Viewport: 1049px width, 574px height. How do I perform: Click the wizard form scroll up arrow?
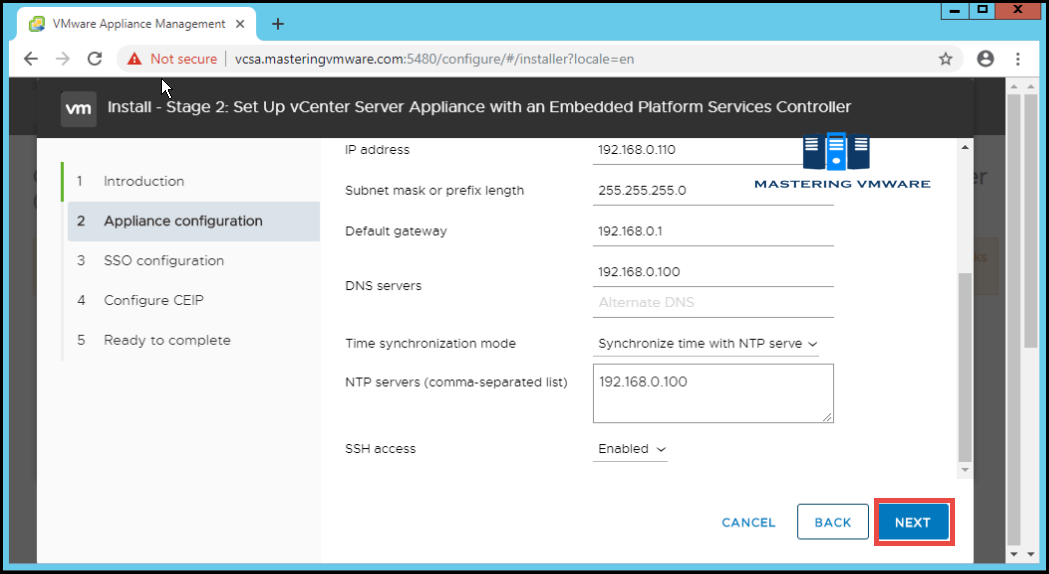[x=964, y=147]
